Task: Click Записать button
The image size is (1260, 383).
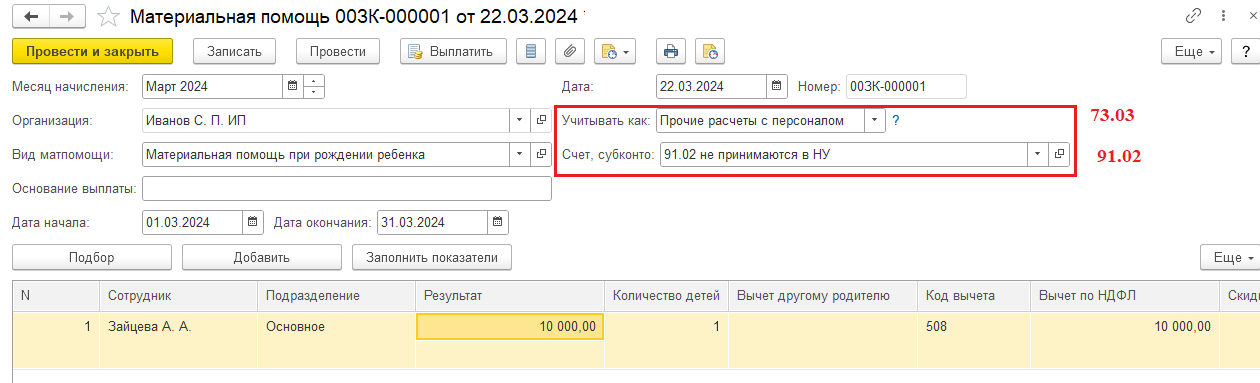Action: 234,51
